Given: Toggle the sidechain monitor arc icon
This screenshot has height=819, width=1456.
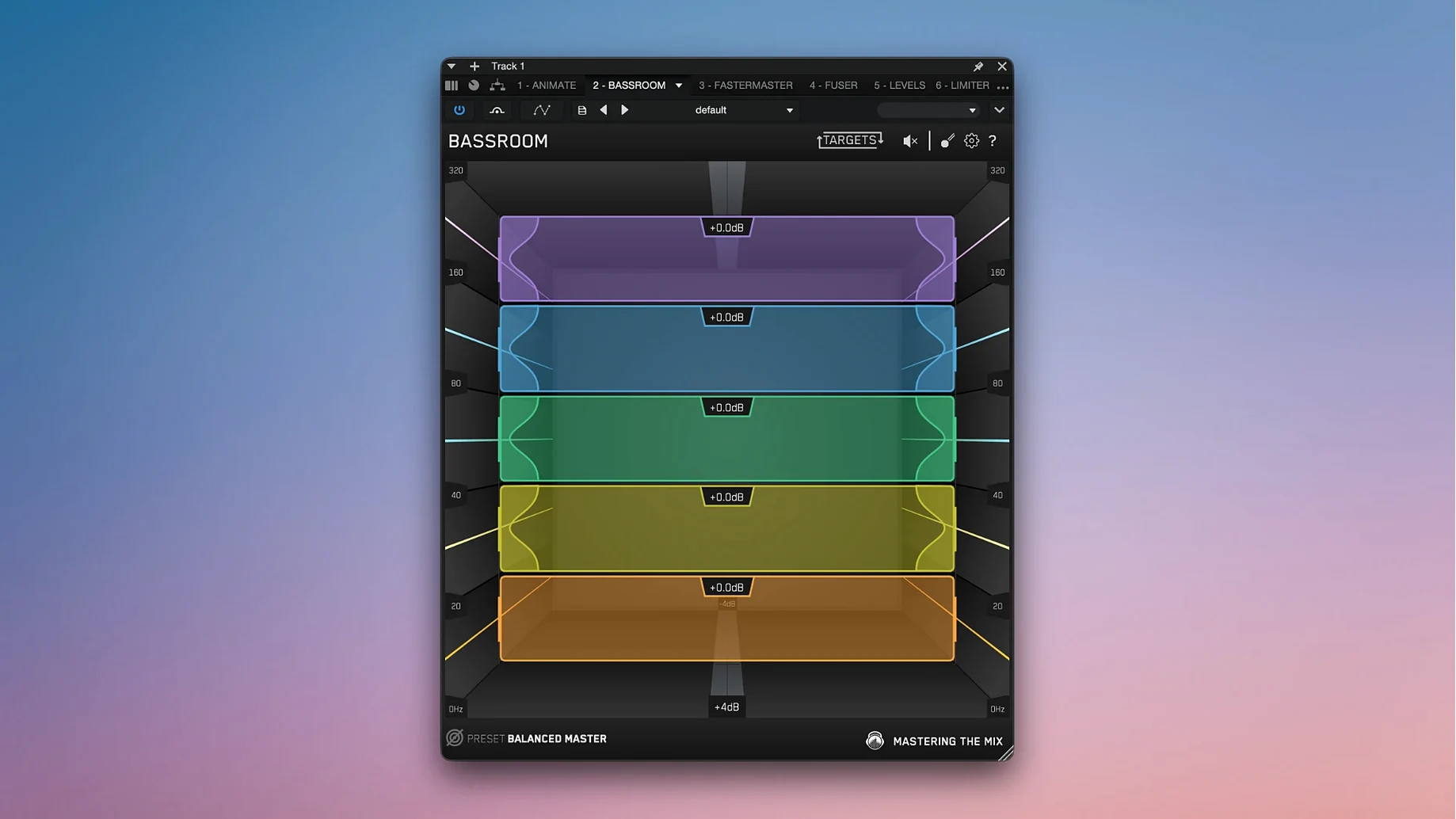Looking at the screenshot, I should point(497,110).
